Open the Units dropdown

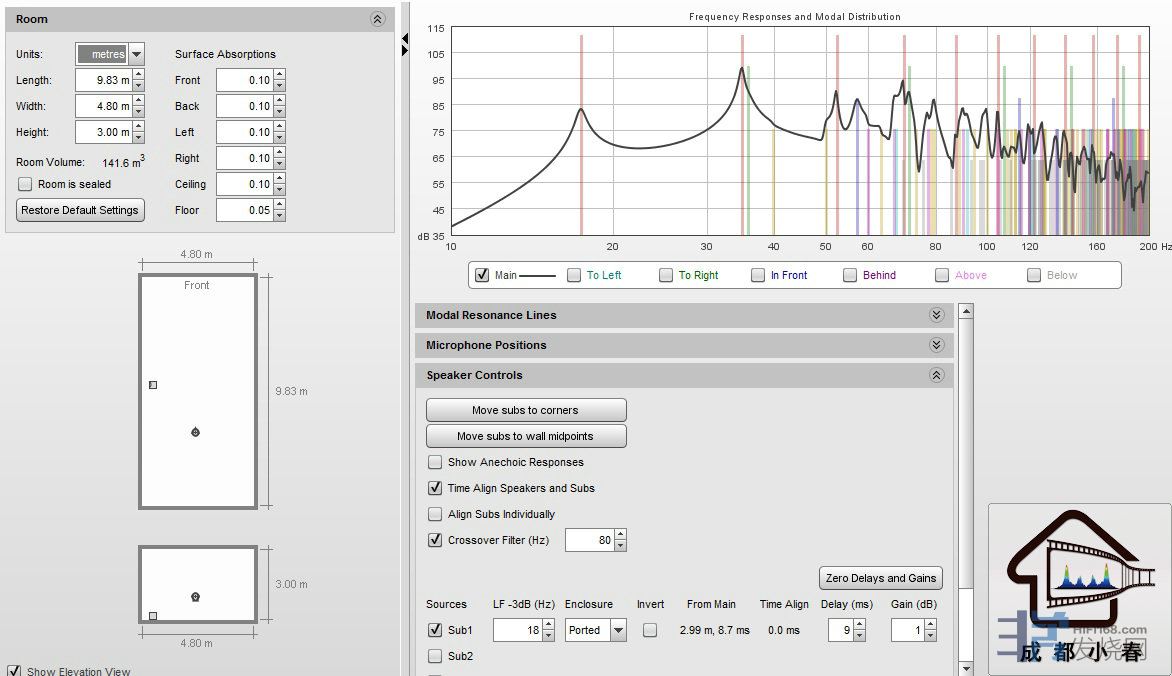pyautogui.click(x=137, y=55)
